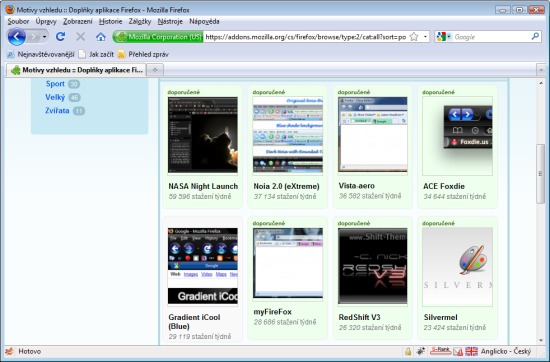550x362 pixels.
Task: Open the Velký category link
Action: coord(55,97)
